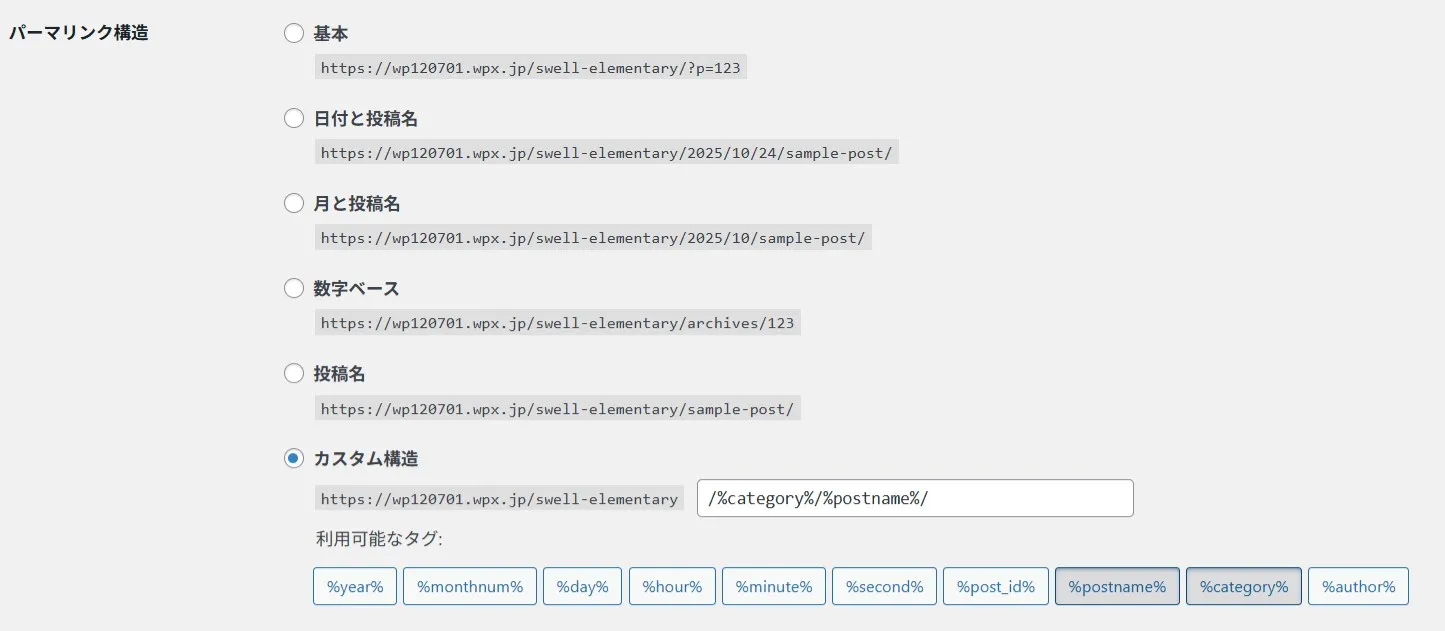Toggle the %postname% tag off
Screen dimensions: 1445x631
tap(1117, 586)
